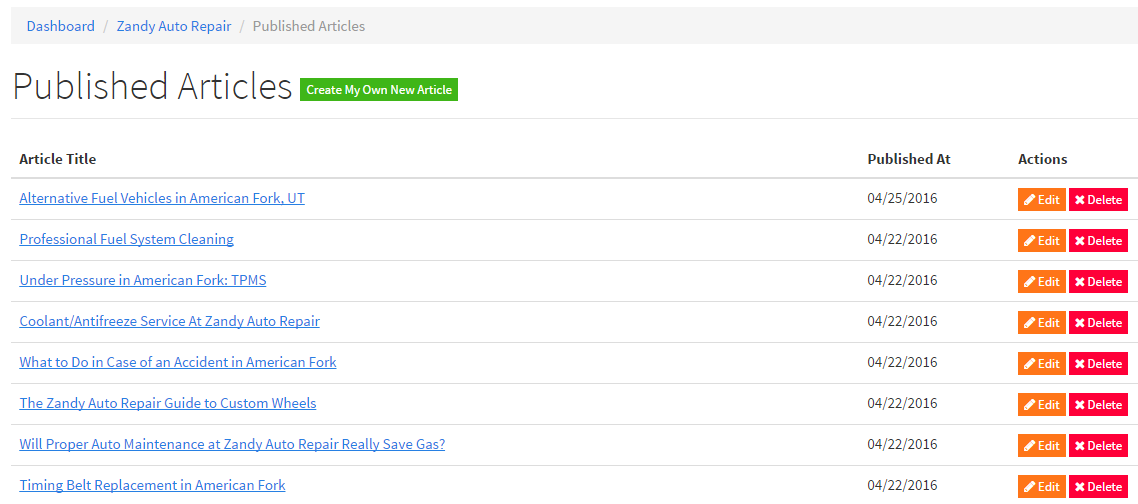Viewport: 1138px width, 504px height.
Task: Click the Published At column header
Action: pyautogui.click(x=909, y=158)
